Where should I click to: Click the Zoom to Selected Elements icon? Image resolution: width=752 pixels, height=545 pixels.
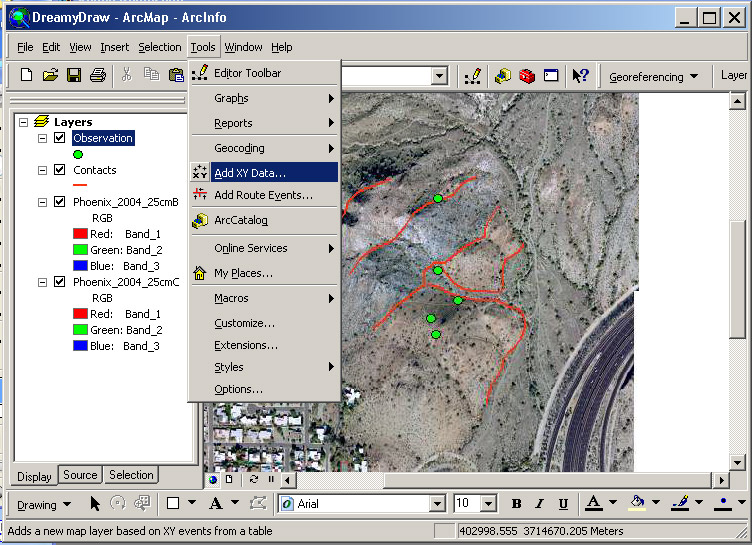[142, 503]
